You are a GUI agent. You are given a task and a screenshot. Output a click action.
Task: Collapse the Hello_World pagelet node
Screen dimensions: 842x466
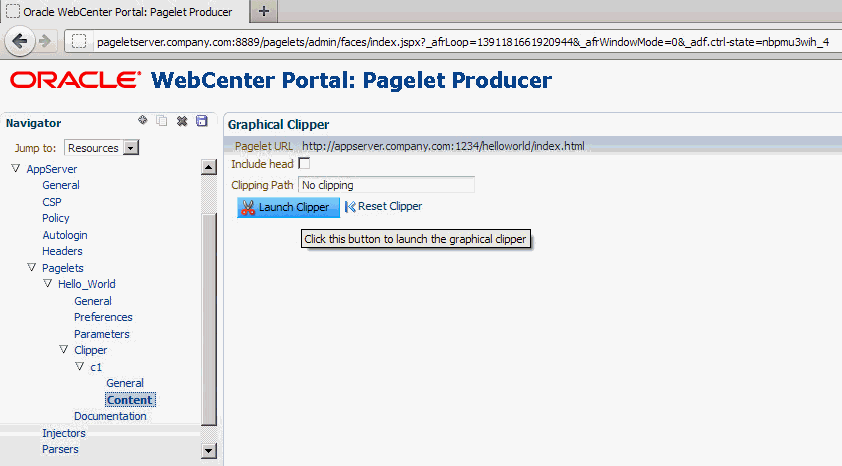[48, 284]
